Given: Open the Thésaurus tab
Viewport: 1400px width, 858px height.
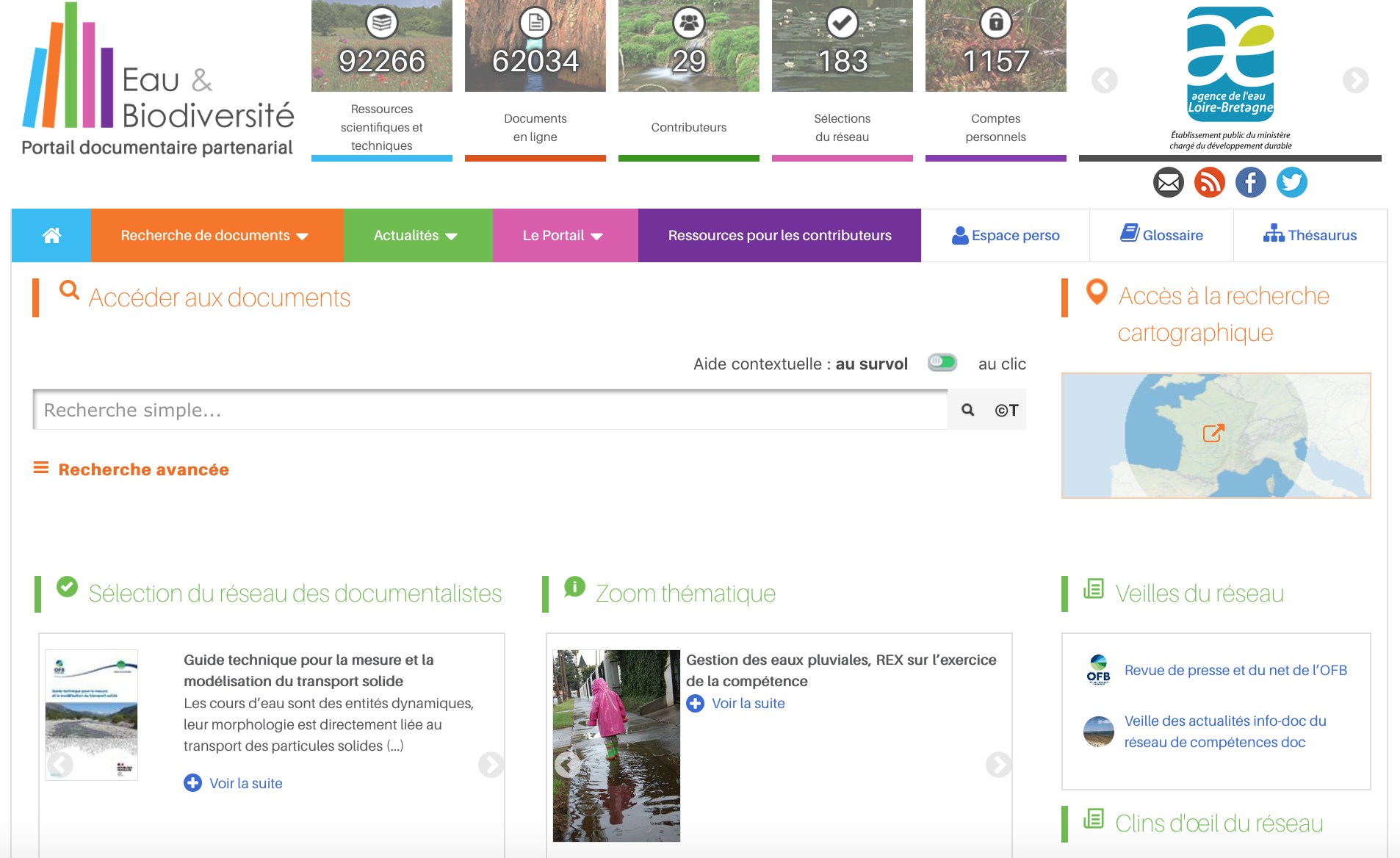Looking at the screenshot, I should tap(1310, 236).
